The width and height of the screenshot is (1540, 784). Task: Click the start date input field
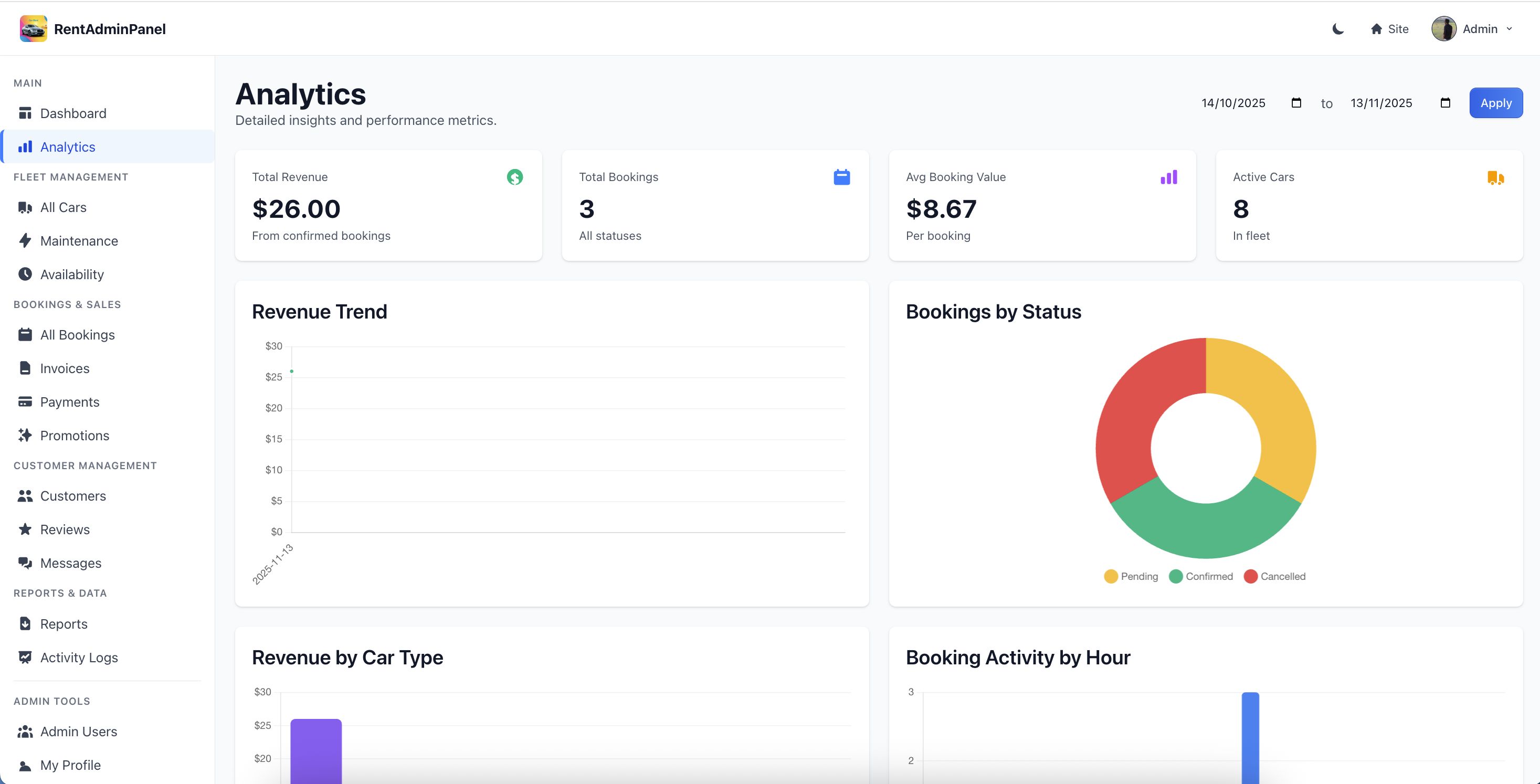(x=1234, y=103)
